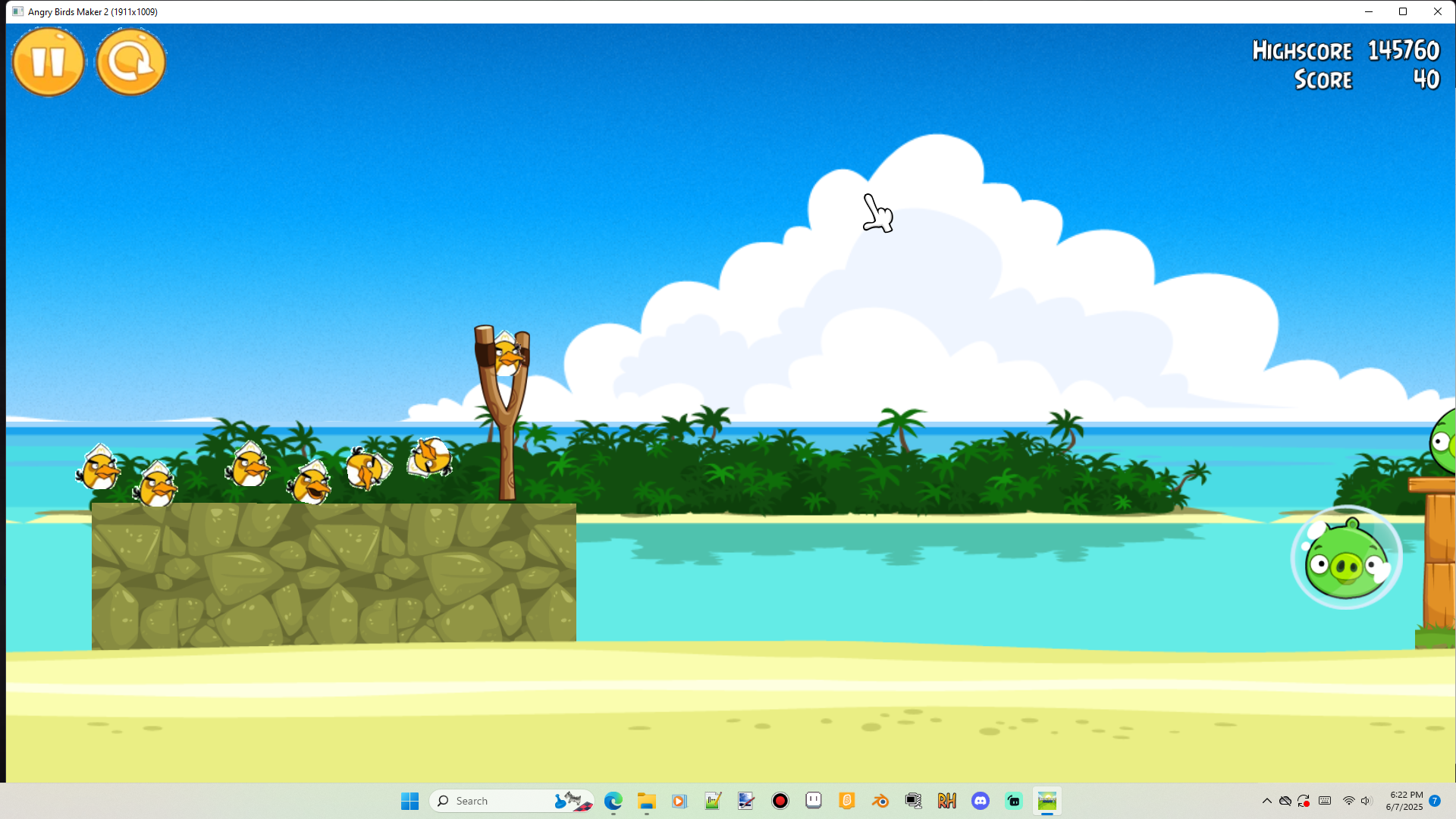Open Blender from the taskbar
This screenshot has height=819, width=1456.
[880, 801]
